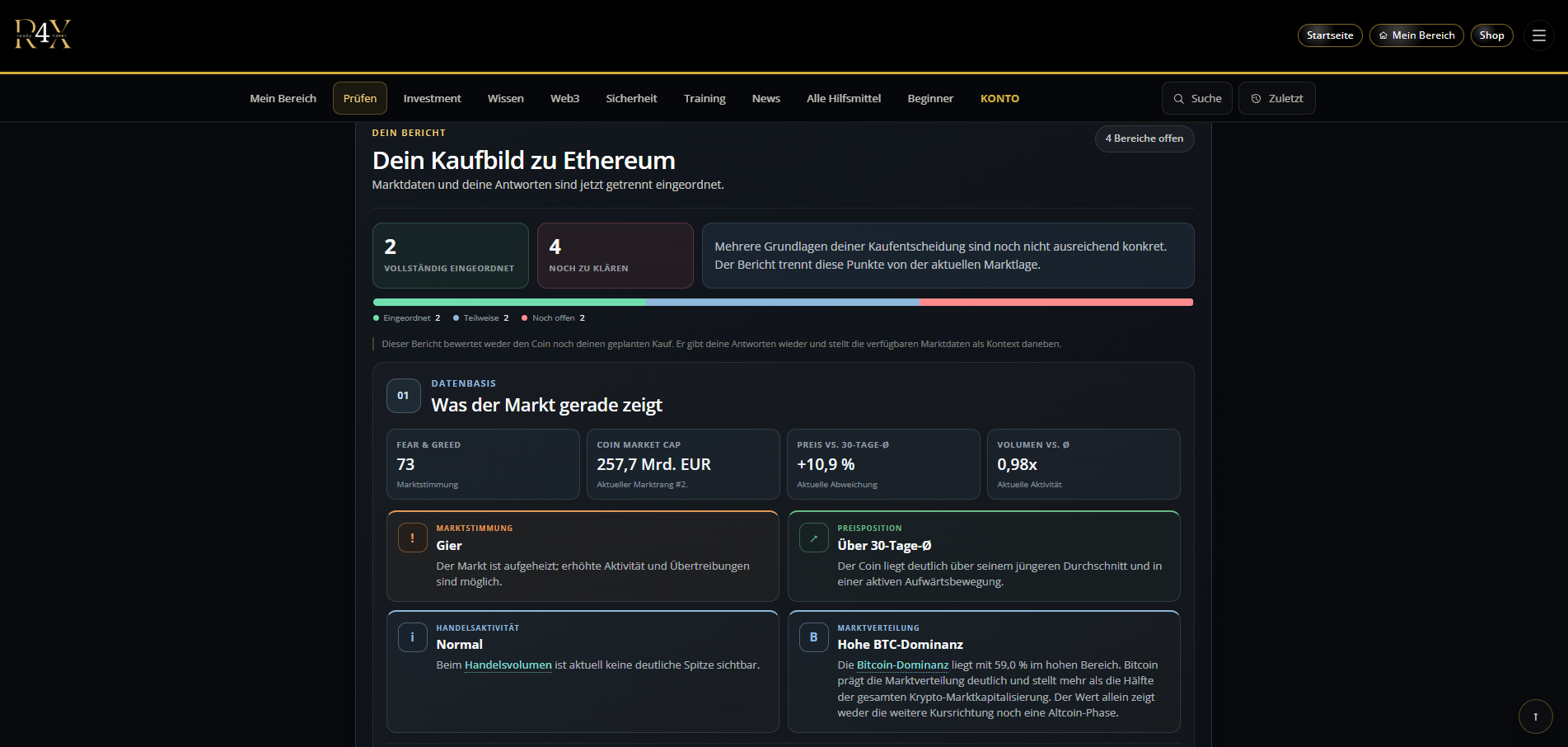
Task: Open the Sicherheit menu item
Action: coord(632,98)
